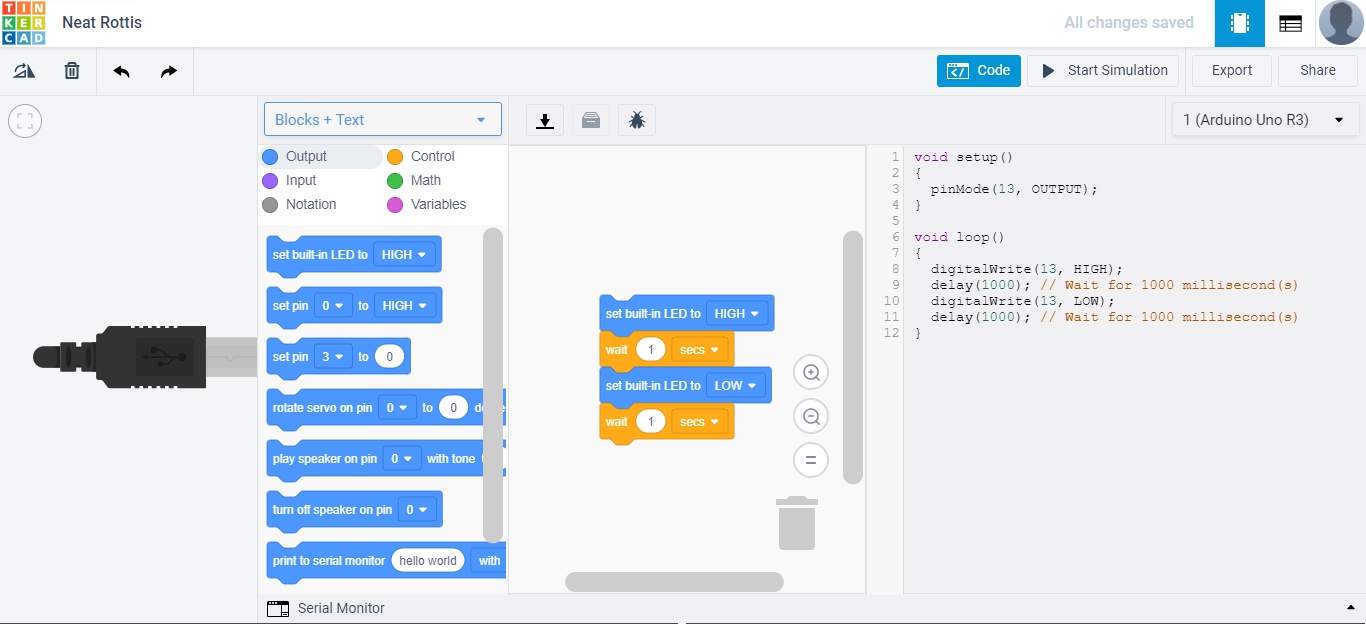Select the Output blocks category
Viewport: 1366px width, 624px height.
321,156
